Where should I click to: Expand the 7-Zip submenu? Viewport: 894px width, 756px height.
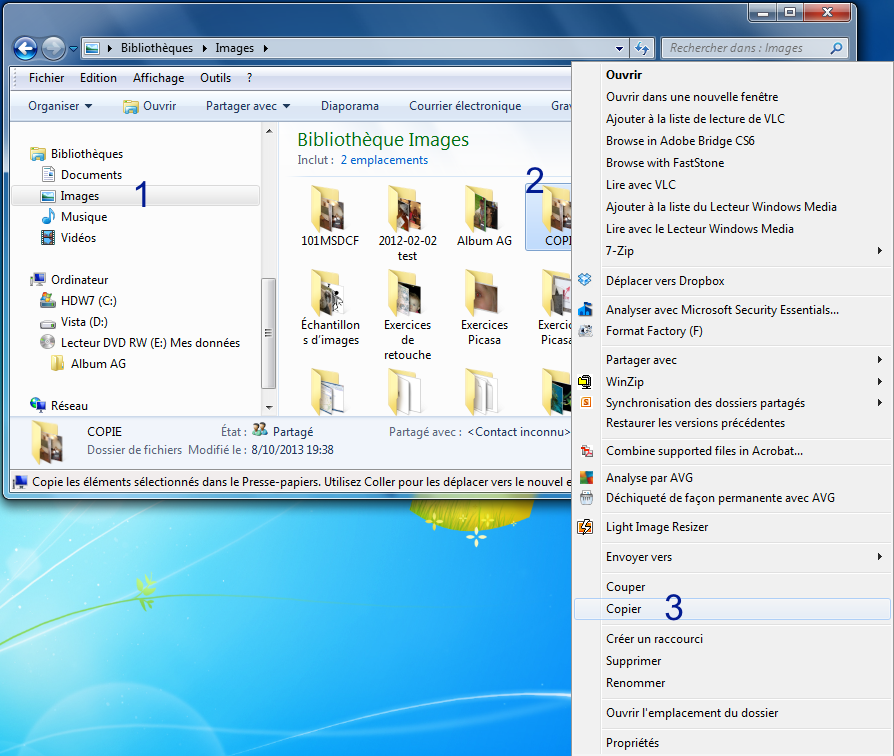[879, 250]
